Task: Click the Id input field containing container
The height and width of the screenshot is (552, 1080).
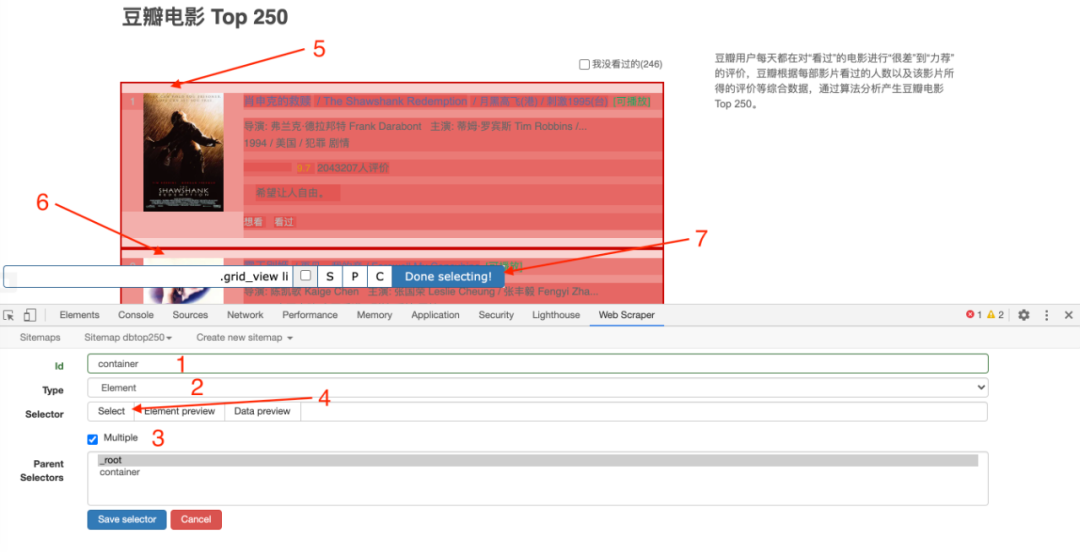Action: click(x=537, y=363)
